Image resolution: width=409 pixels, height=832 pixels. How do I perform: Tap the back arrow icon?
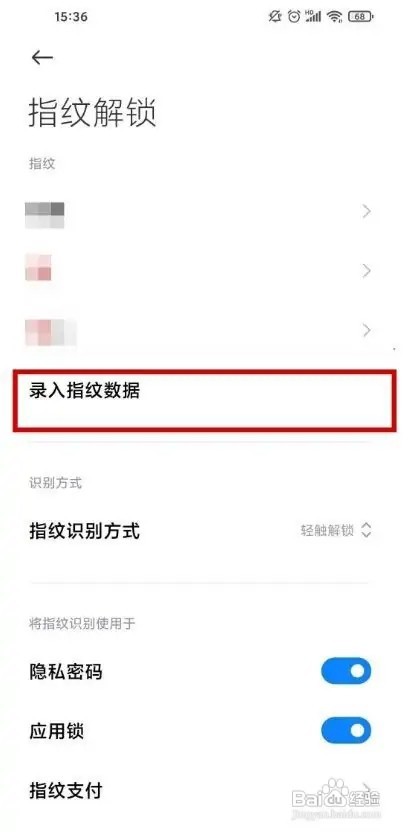(x=42, y=58)
